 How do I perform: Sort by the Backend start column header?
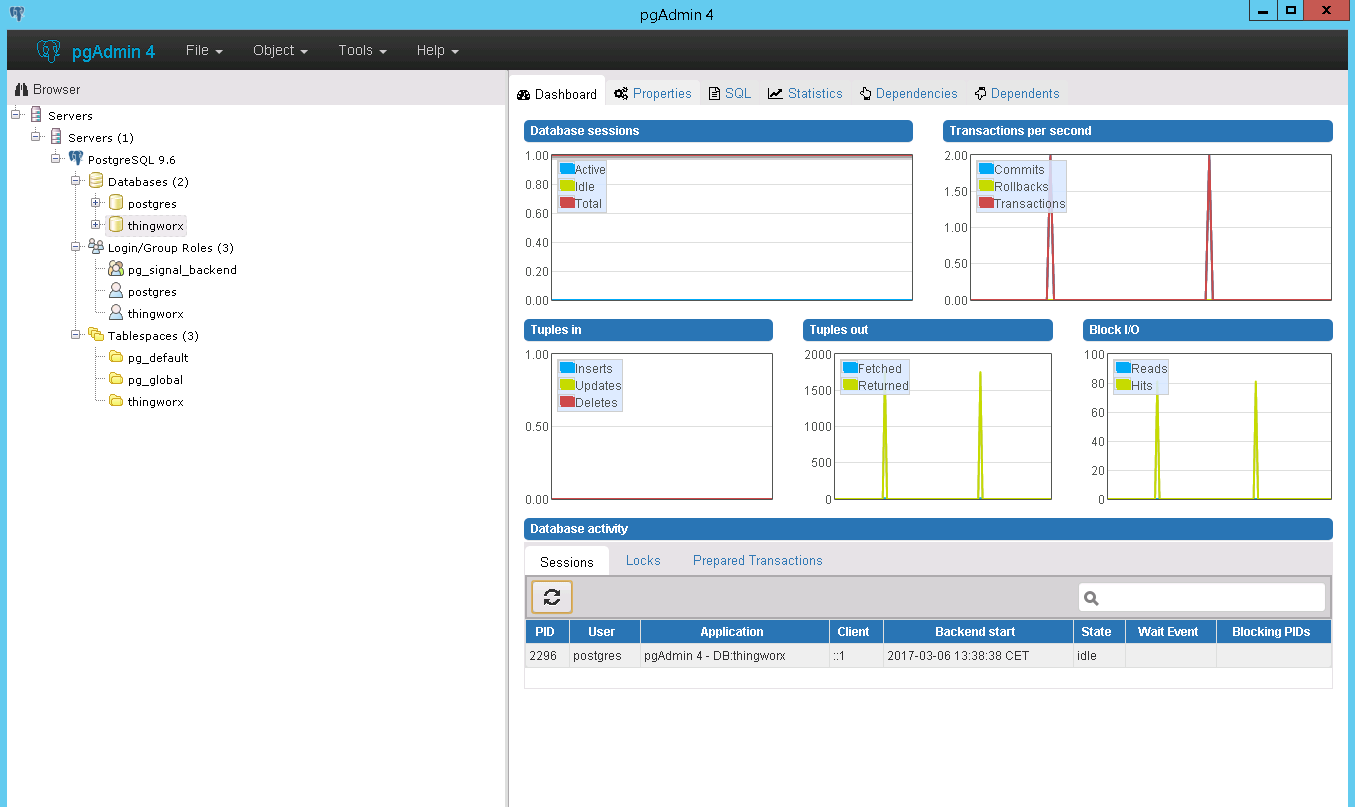978,632
